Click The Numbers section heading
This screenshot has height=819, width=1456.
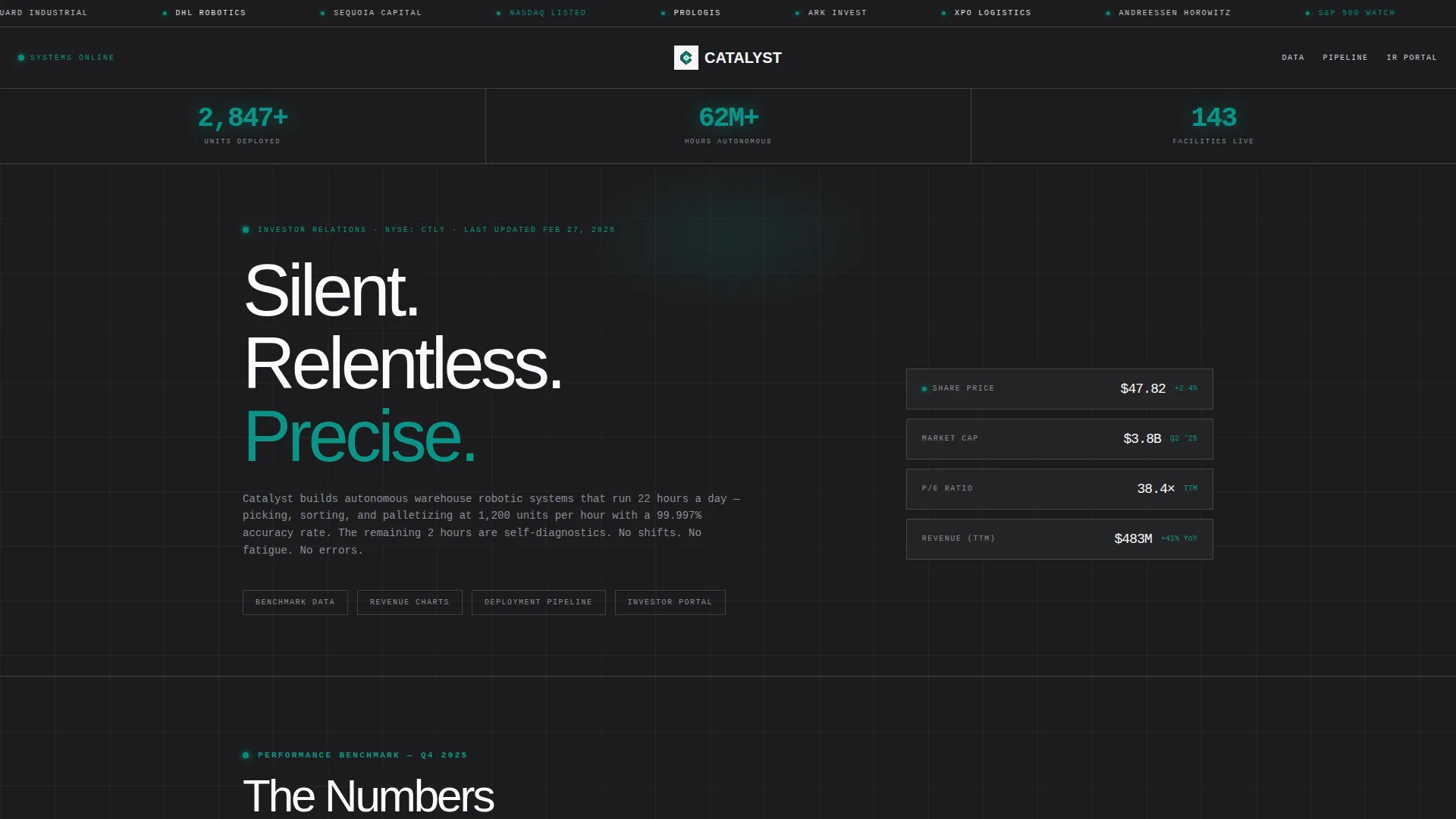[x=369, y=796]
